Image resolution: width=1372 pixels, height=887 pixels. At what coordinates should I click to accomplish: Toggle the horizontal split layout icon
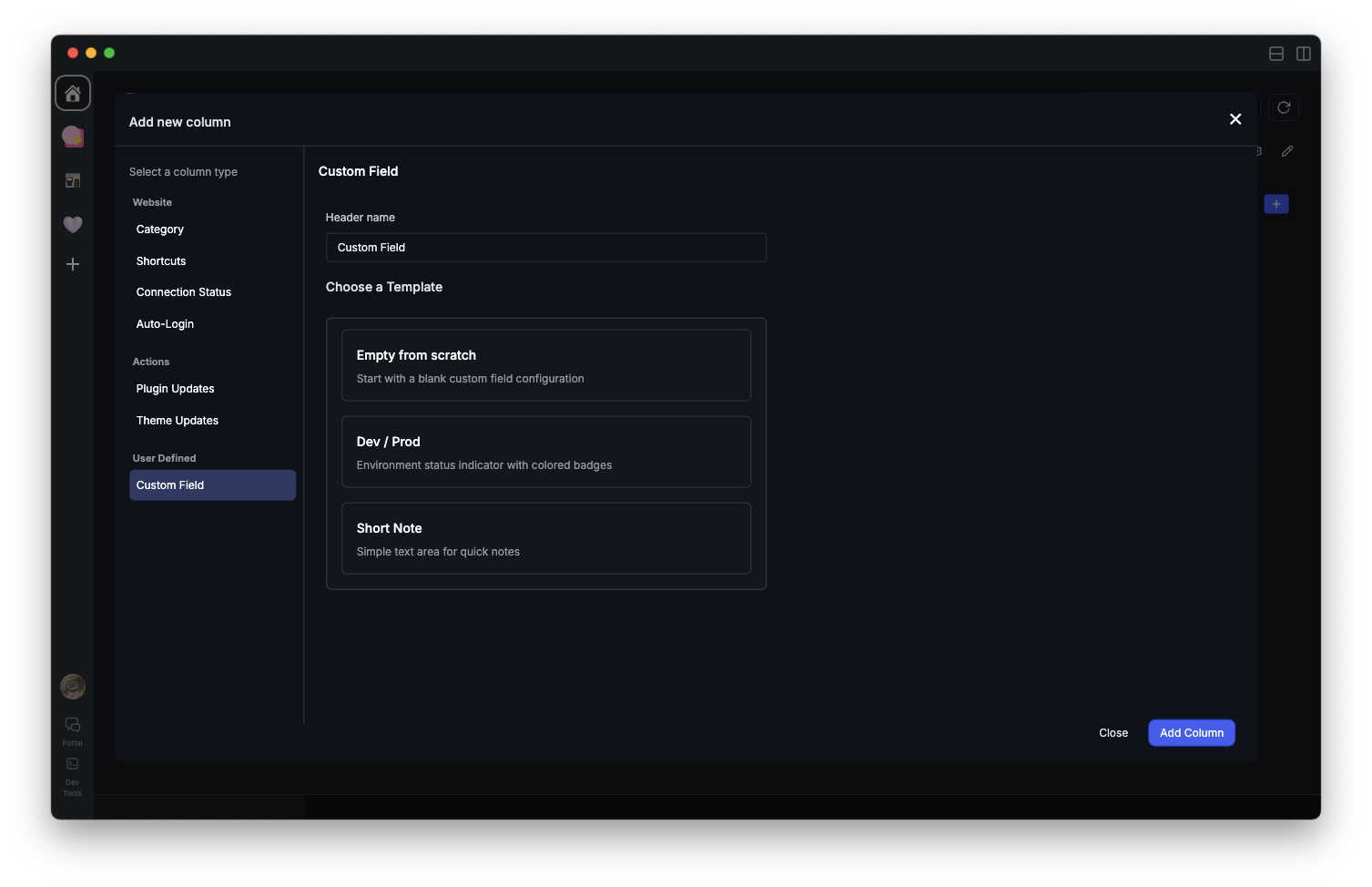1276,54
